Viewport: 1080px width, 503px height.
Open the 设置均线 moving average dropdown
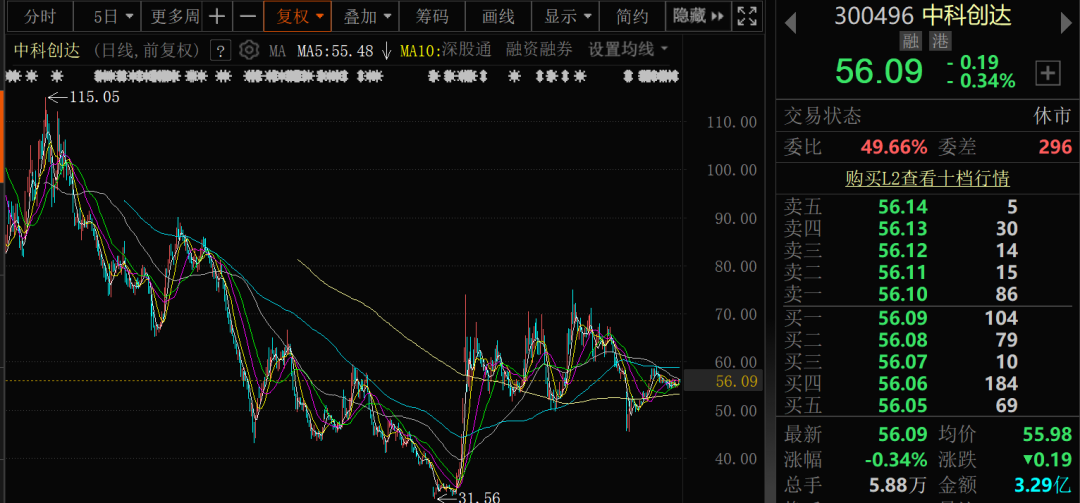pos(628,50)
